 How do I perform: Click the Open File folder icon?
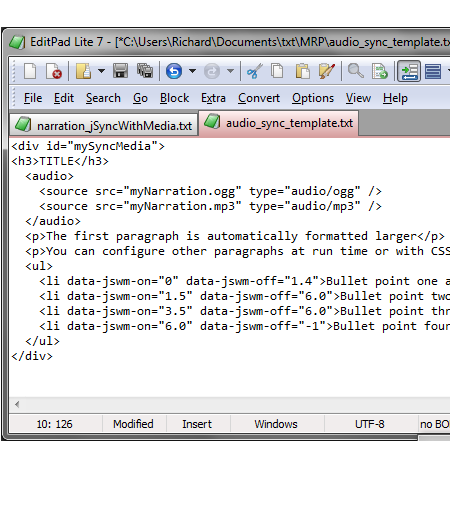point(83,71)
